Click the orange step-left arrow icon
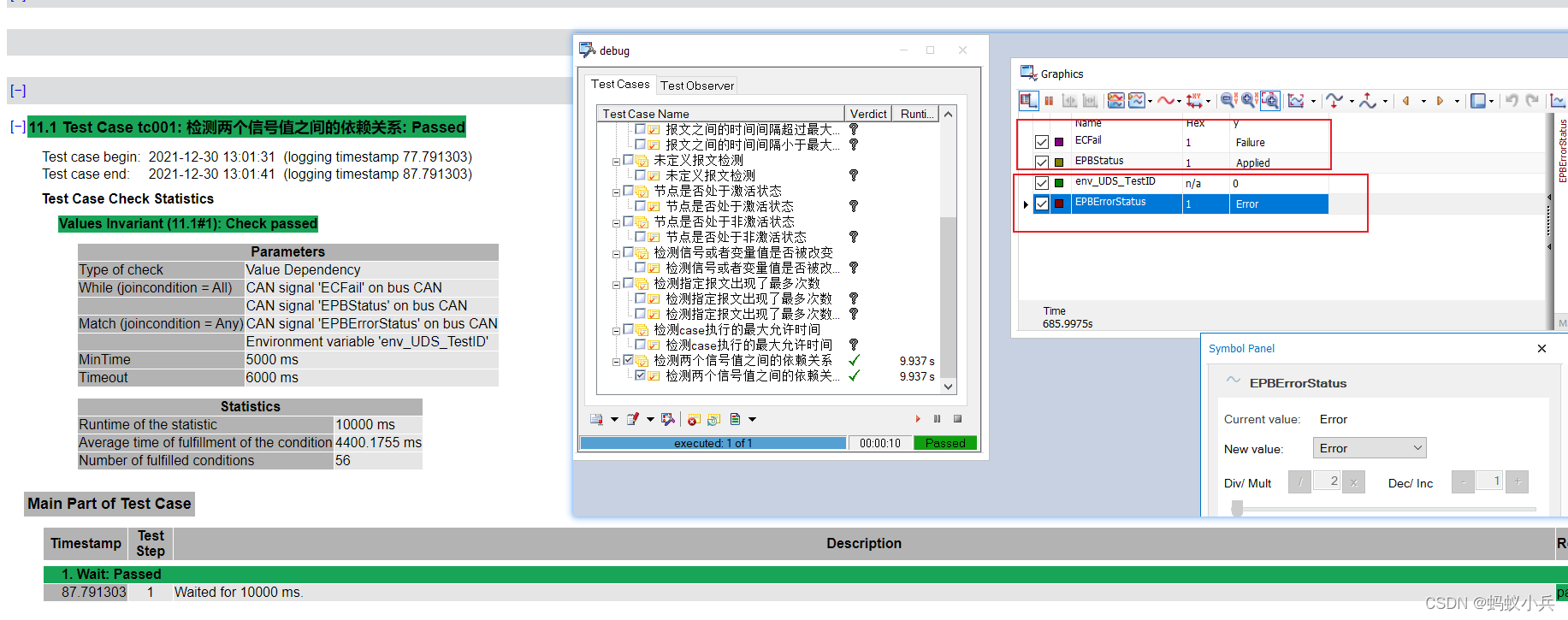The height and width of the screenshot is (620, 1568). (1406, 101)
